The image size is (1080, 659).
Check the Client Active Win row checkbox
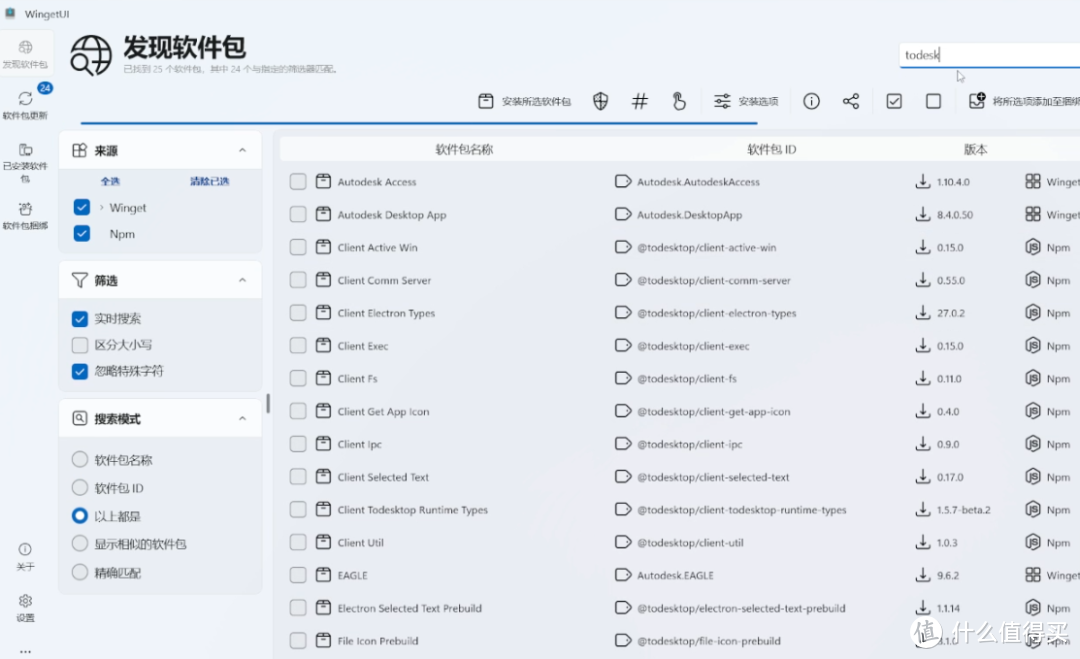coord(298,247)
